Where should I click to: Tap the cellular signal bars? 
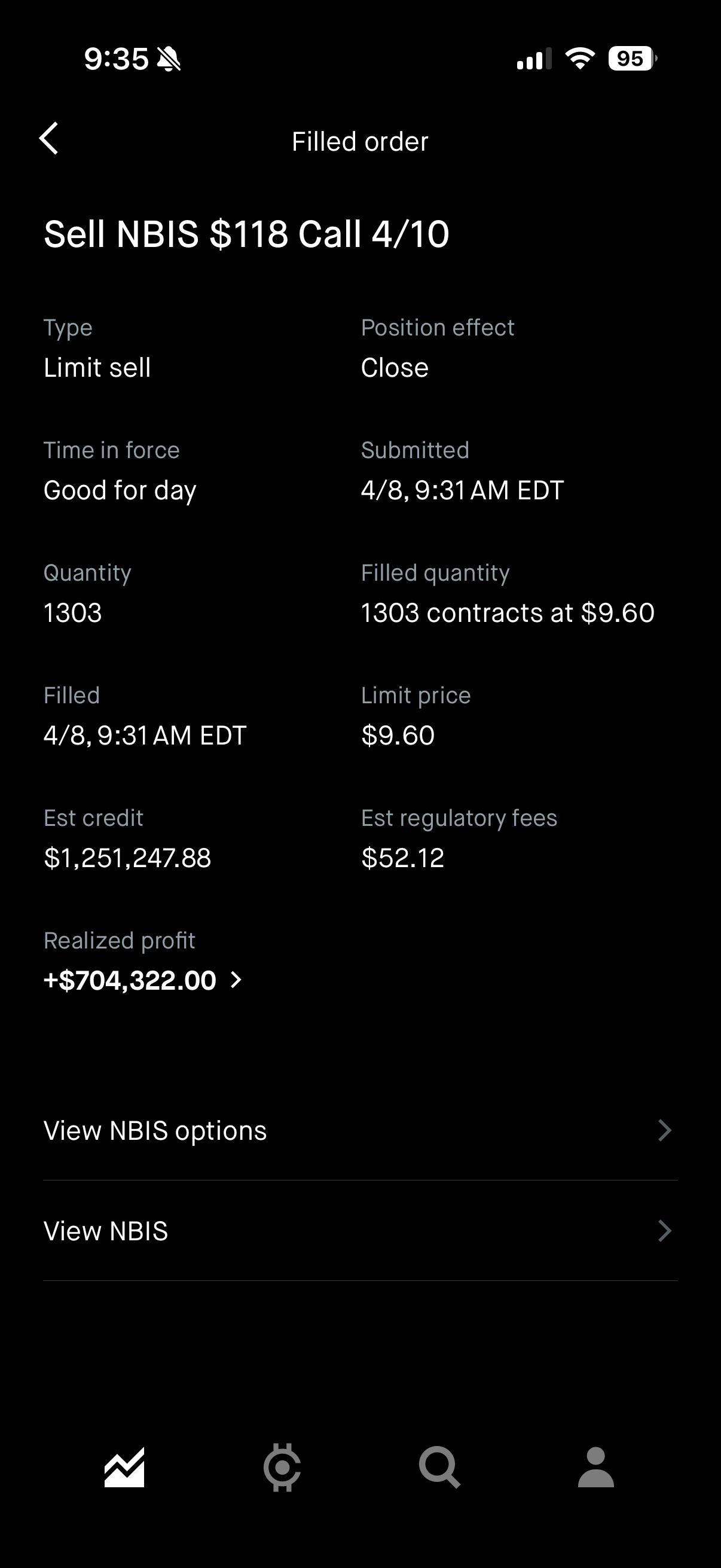coord(534,59)
